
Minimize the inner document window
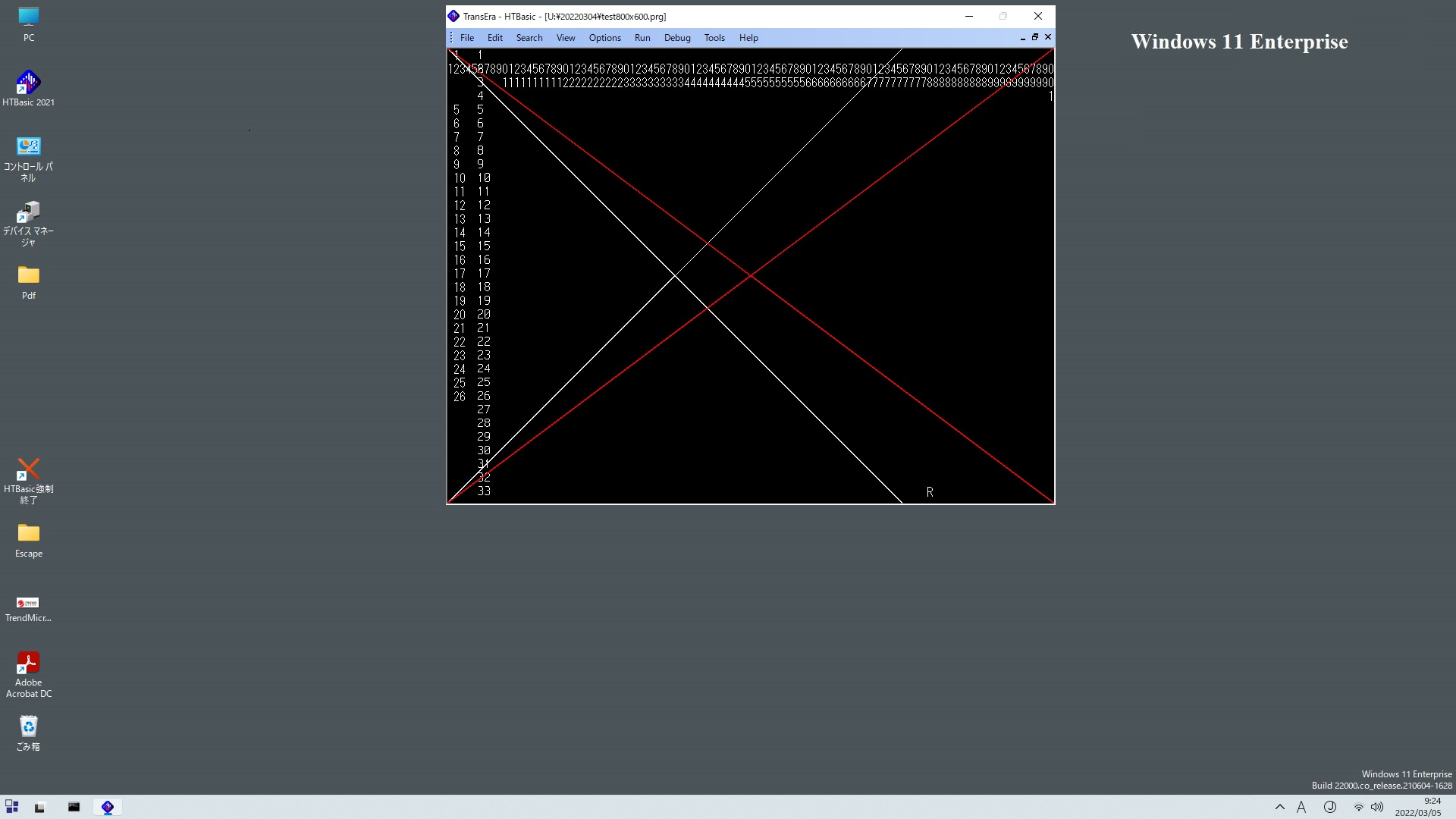coord(1022,37)
